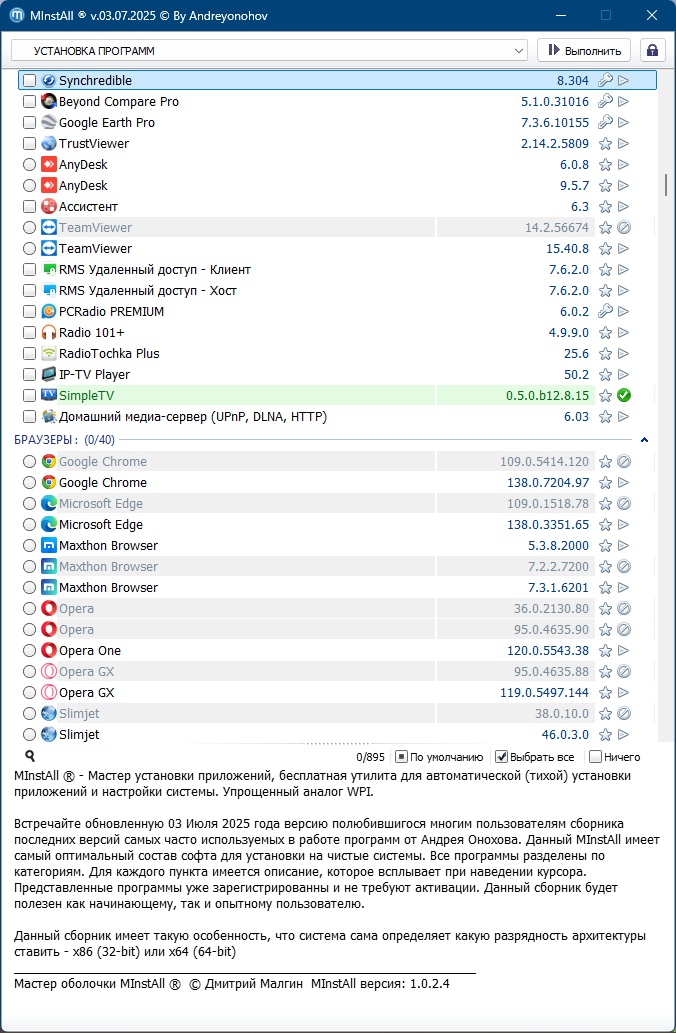Select the Opera GX 119.0.5497.144 radio button

tap(29, 692)
